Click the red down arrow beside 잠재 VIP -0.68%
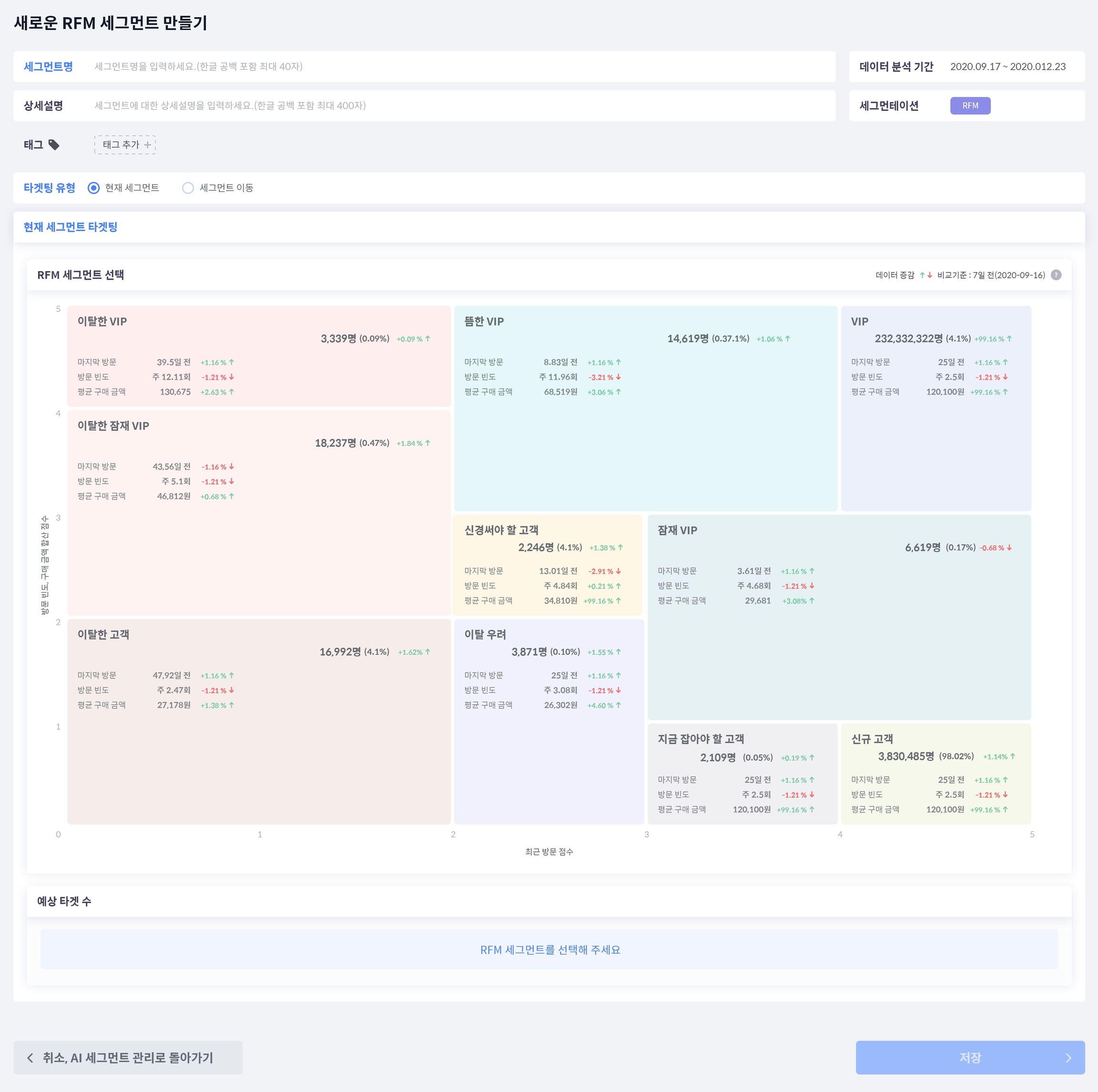1098x1092 pixels. (1009, 548)
